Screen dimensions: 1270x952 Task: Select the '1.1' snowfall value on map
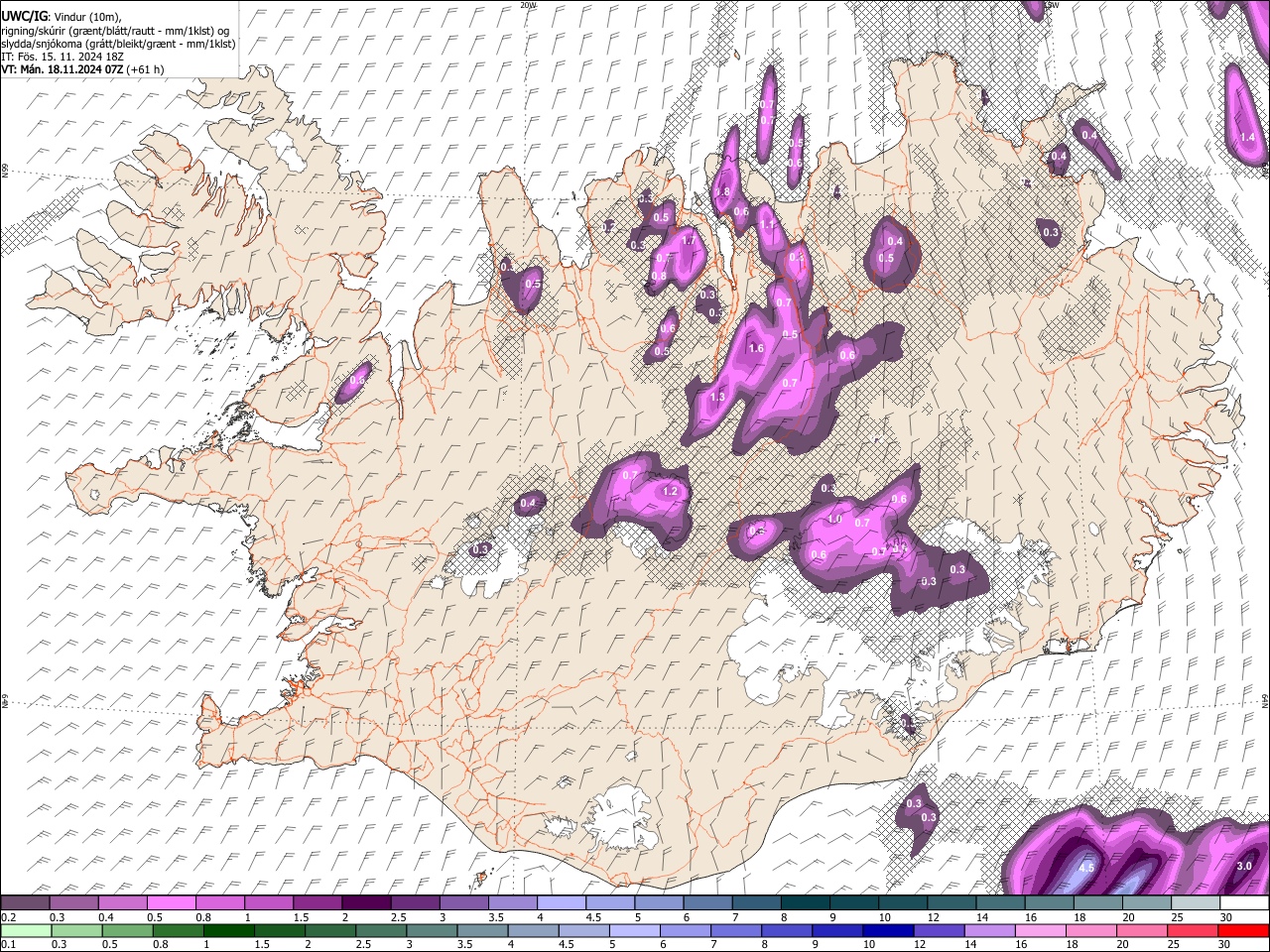point(767,225)
